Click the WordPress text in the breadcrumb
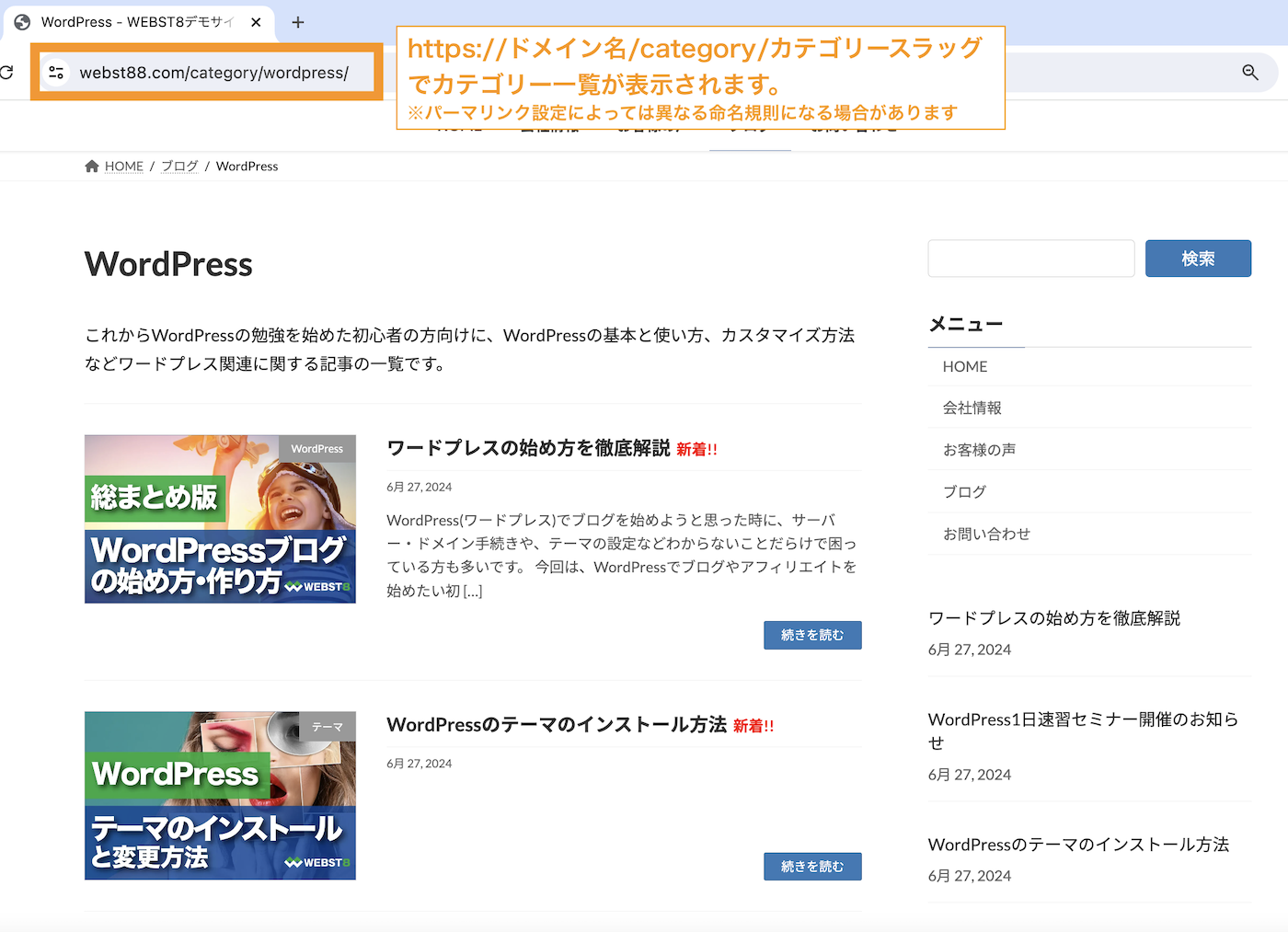 coord(247,167)
